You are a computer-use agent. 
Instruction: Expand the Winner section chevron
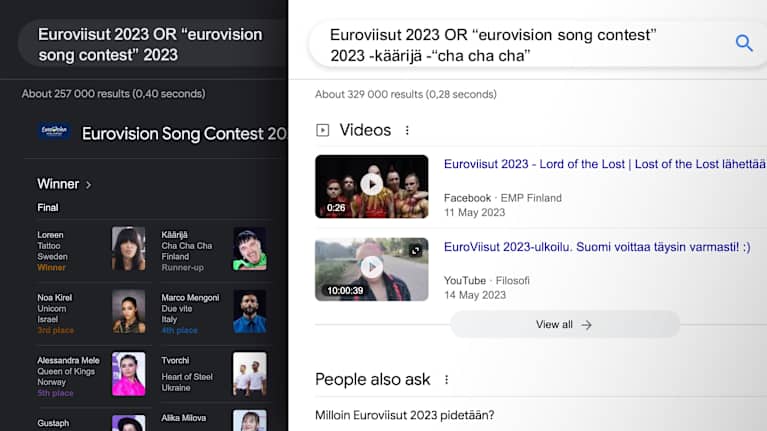88,185
